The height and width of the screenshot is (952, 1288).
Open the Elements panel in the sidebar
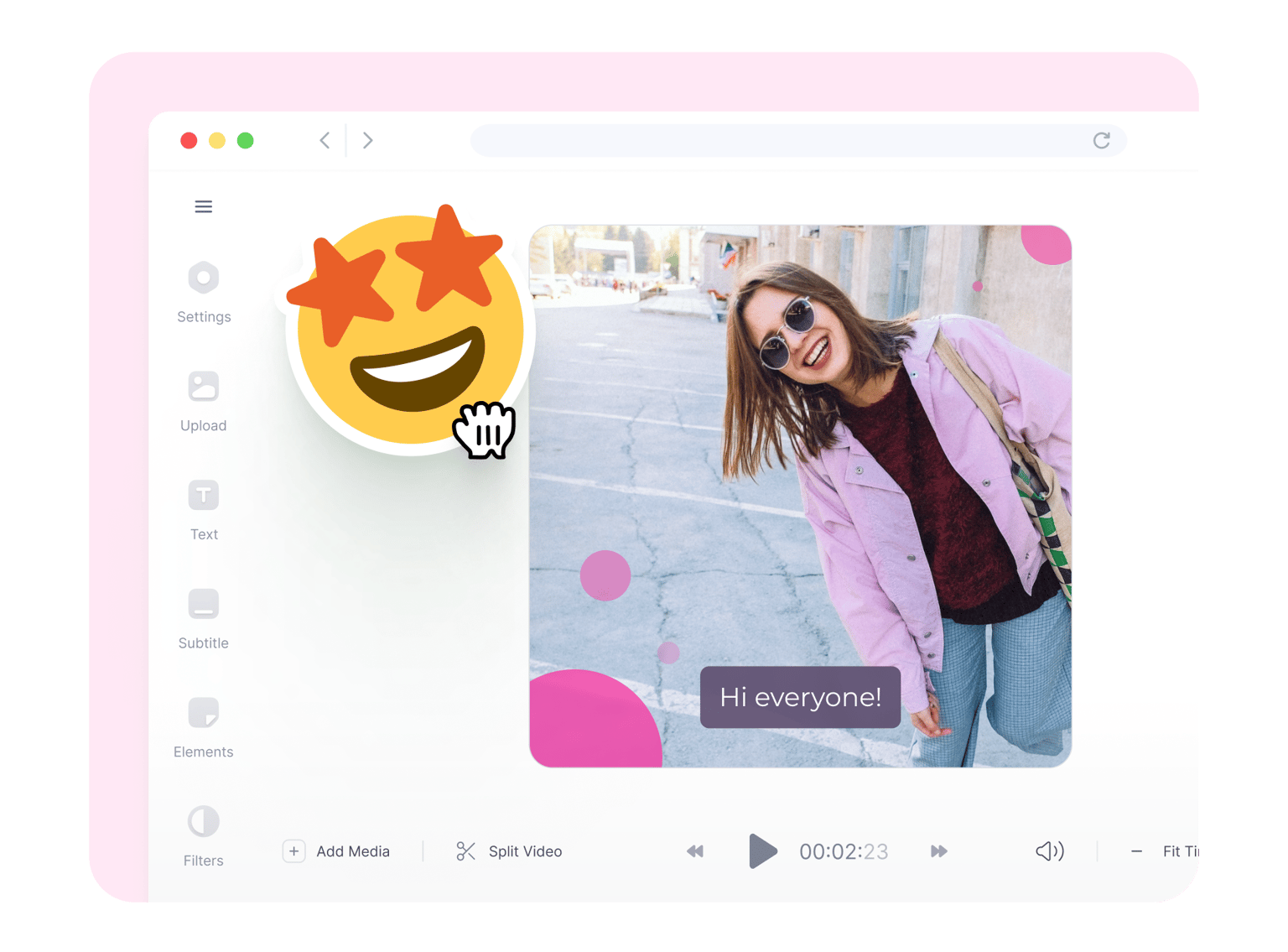coord(204,728)
